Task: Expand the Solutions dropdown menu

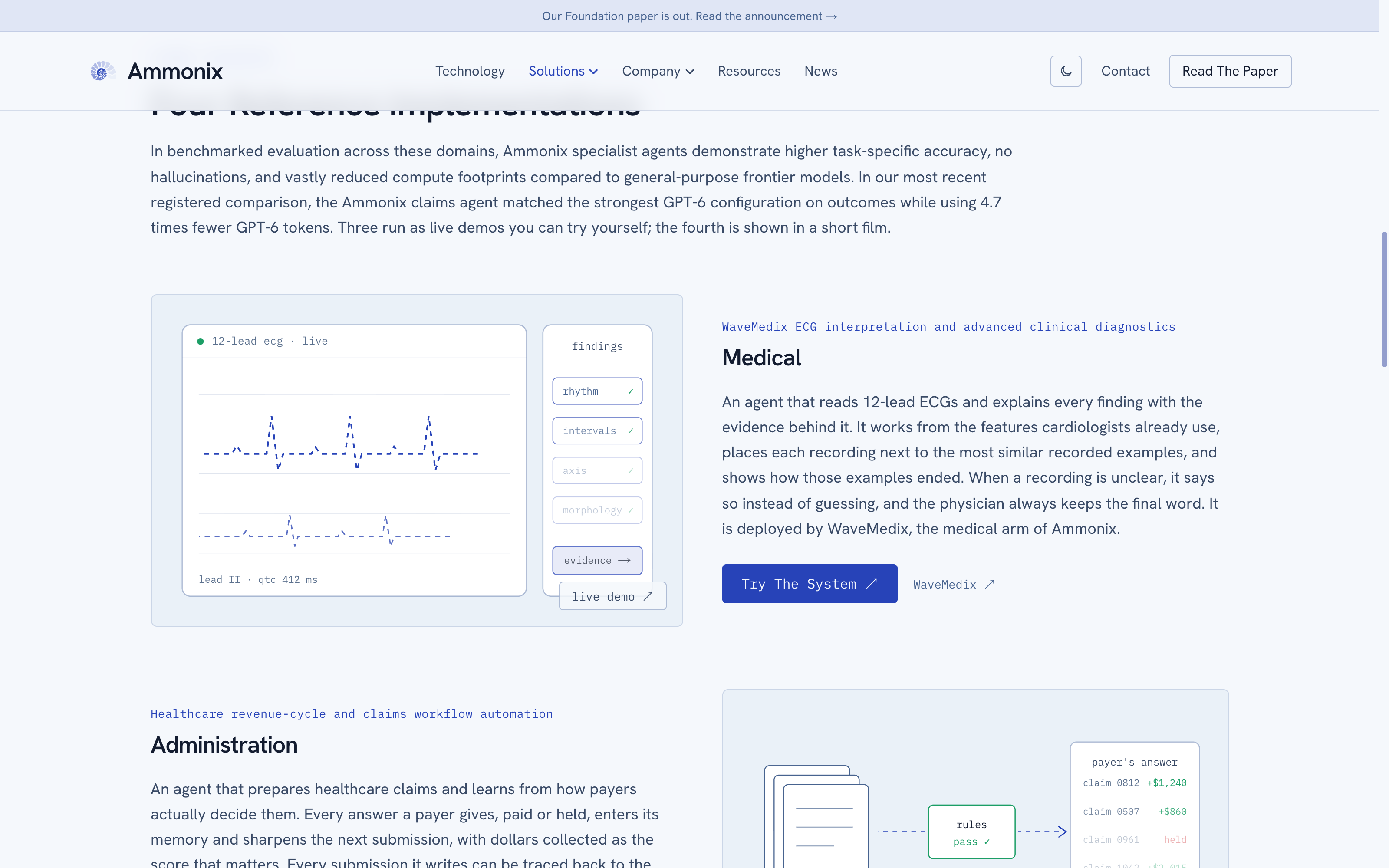Action: pos(563,71)
